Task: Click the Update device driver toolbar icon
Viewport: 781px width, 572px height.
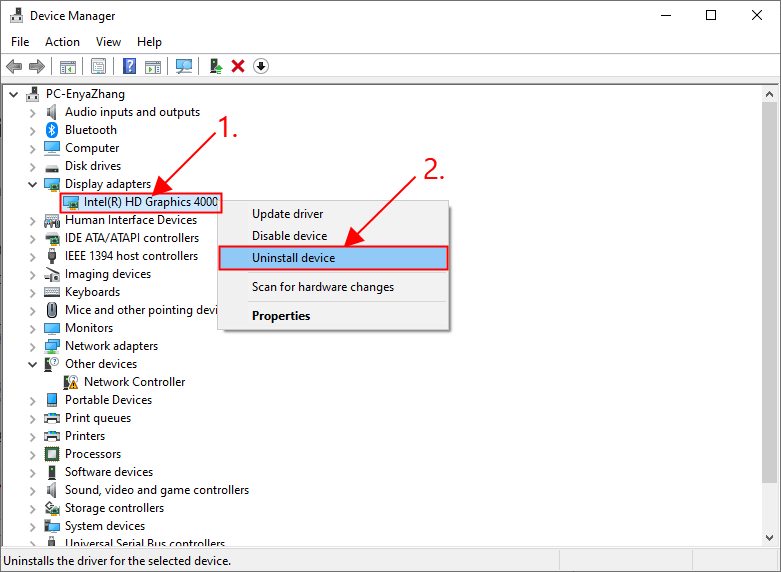Action: click(215, 66)
